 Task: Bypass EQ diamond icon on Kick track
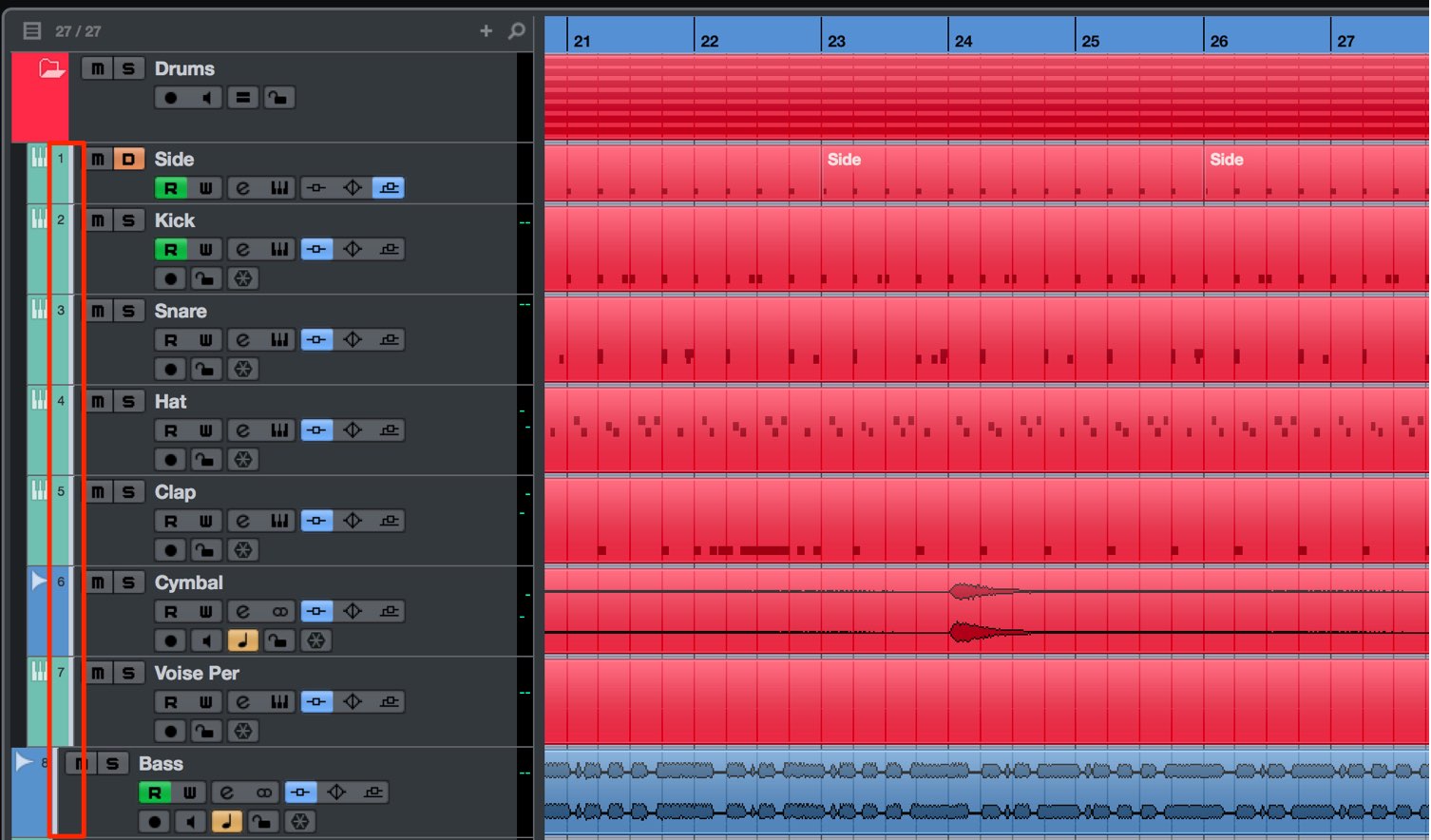coord(353,250)
